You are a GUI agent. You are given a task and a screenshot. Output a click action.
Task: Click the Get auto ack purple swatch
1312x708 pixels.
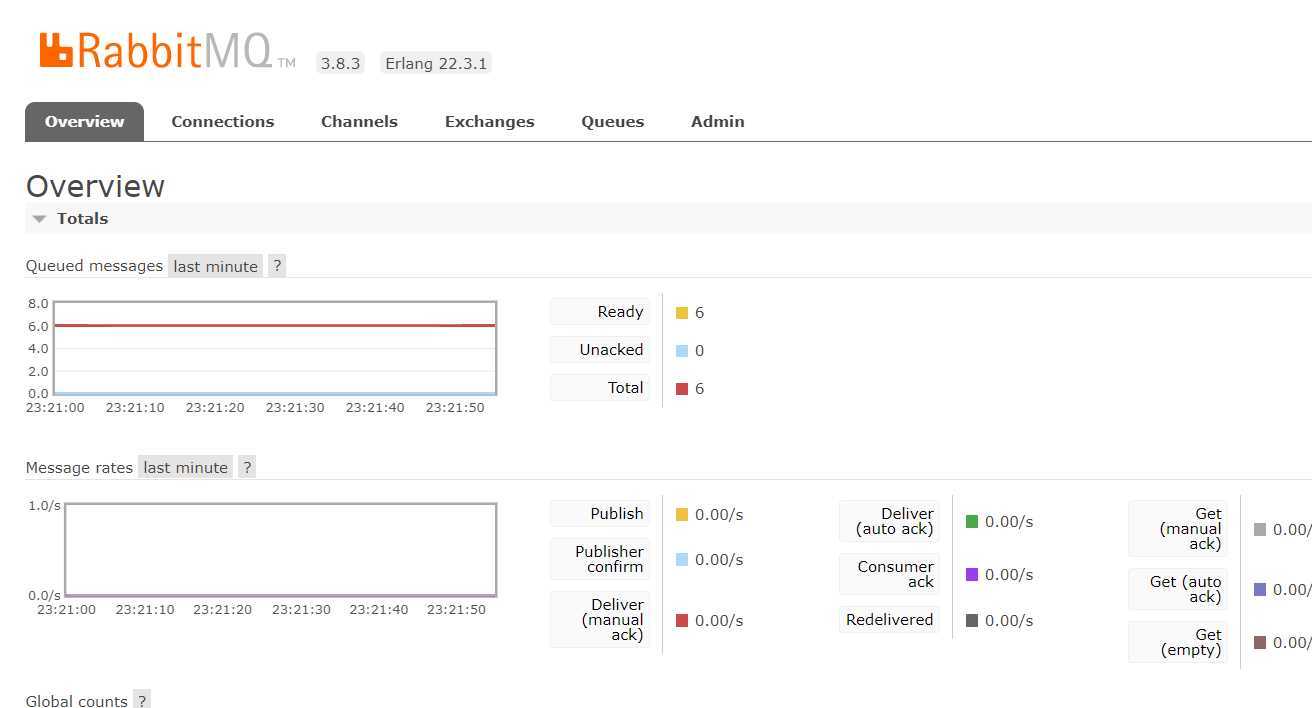click(x=1260, y=590)
